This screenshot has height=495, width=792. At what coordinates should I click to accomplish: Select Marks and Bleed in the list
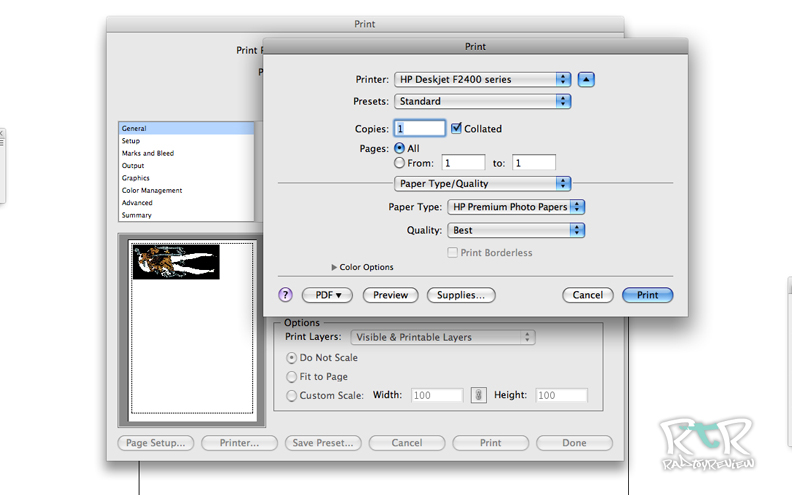click(x=148, y=153)
